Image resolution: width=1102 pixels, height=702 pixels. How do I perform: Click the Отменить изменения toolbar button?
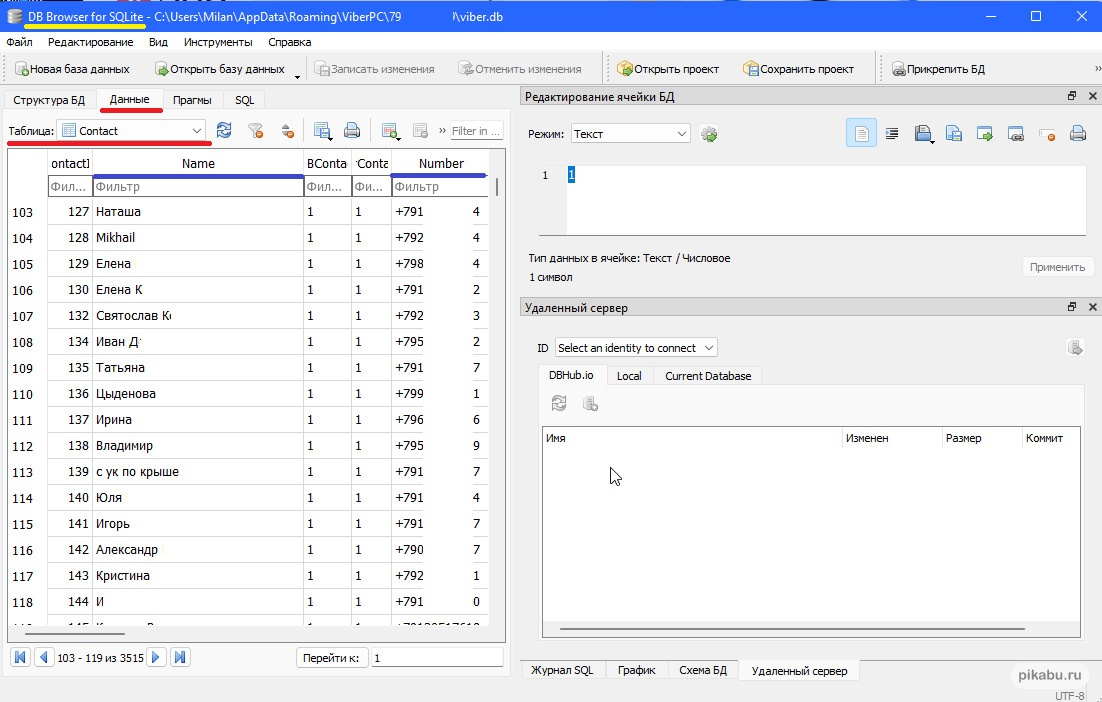click(520, 69)
